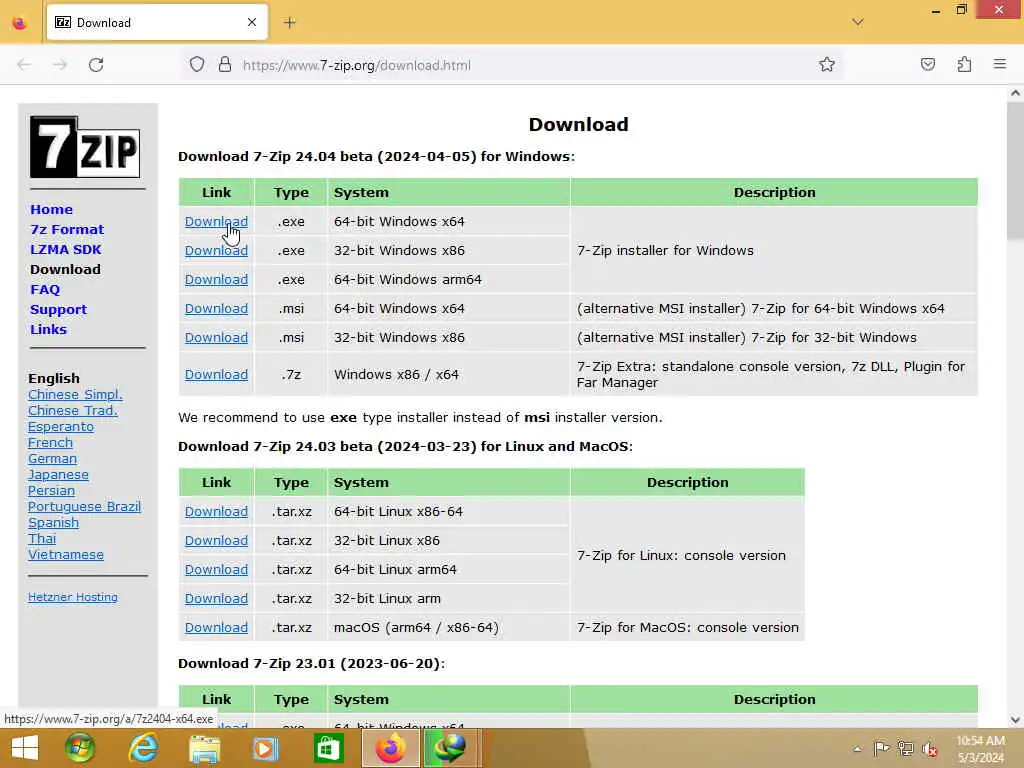
Task: Open the FAQ sidebar link
Action: (45, 289)
